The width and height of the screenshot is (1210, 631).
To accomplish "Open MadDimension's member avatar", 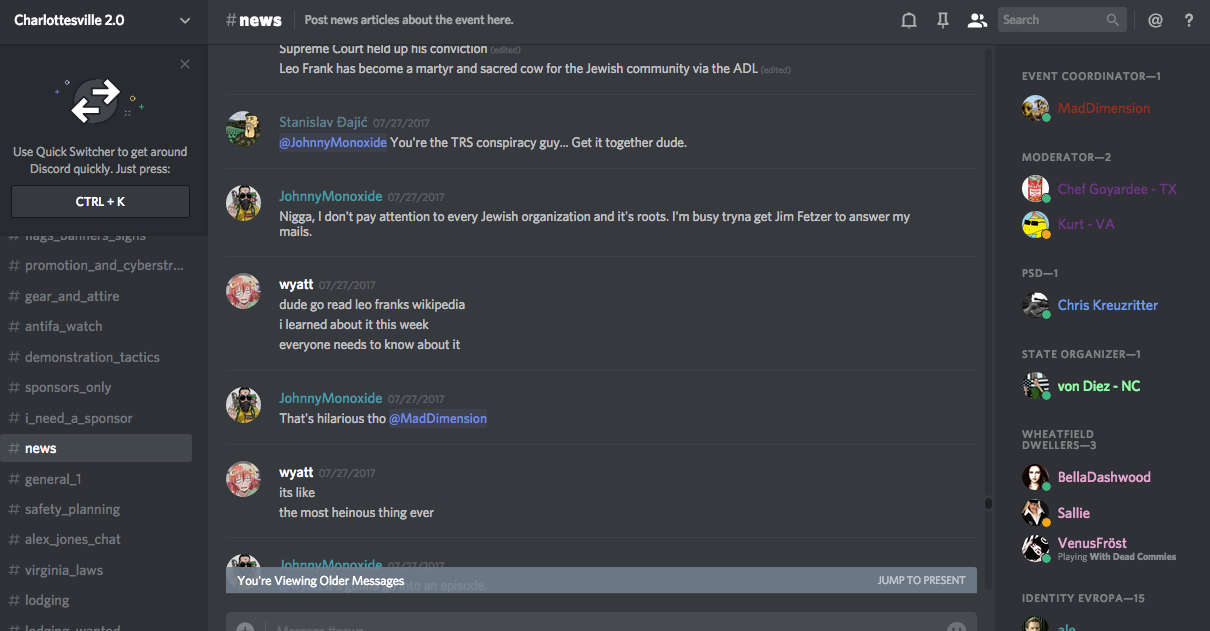I will point(1035,108).
